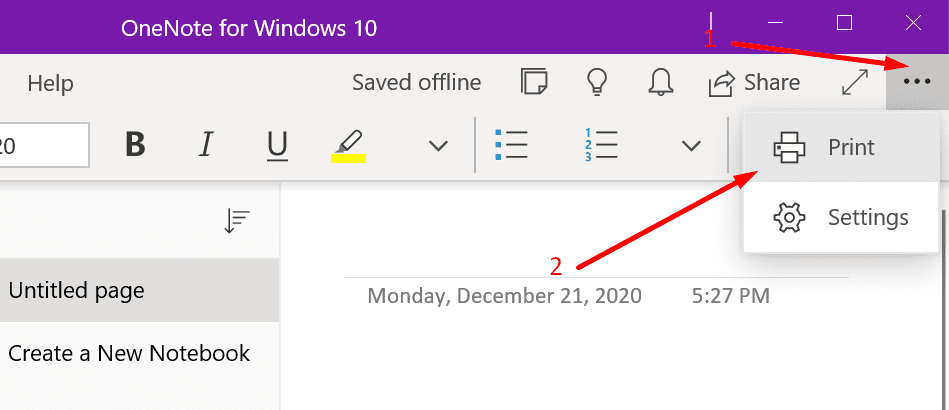This screenshot has height=410, width=949.
Task: Open the three-dot more options menu
Action: click(916, 82)
